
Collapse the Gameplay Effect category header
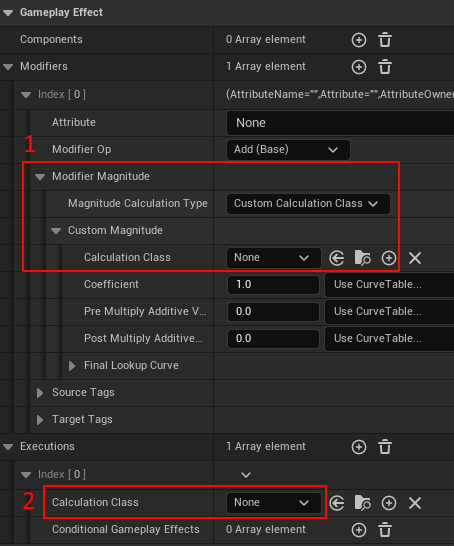[x=8, y=13]
